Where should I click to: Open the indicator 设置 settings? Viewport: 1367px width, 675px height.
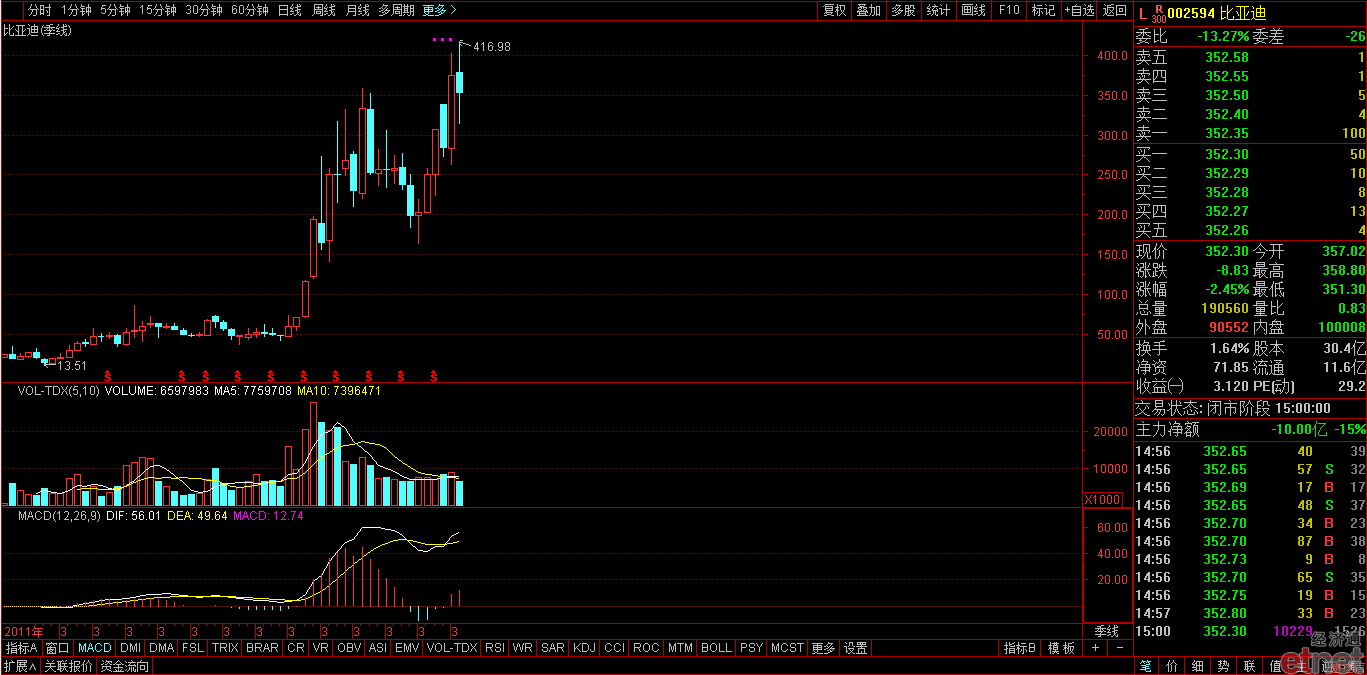855,648
